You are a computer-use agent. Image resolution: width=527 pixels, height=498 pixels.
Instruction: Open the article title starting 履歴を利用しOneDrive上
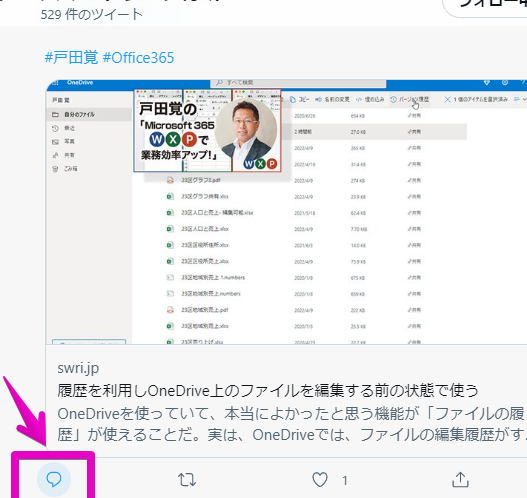click(268, 391)
